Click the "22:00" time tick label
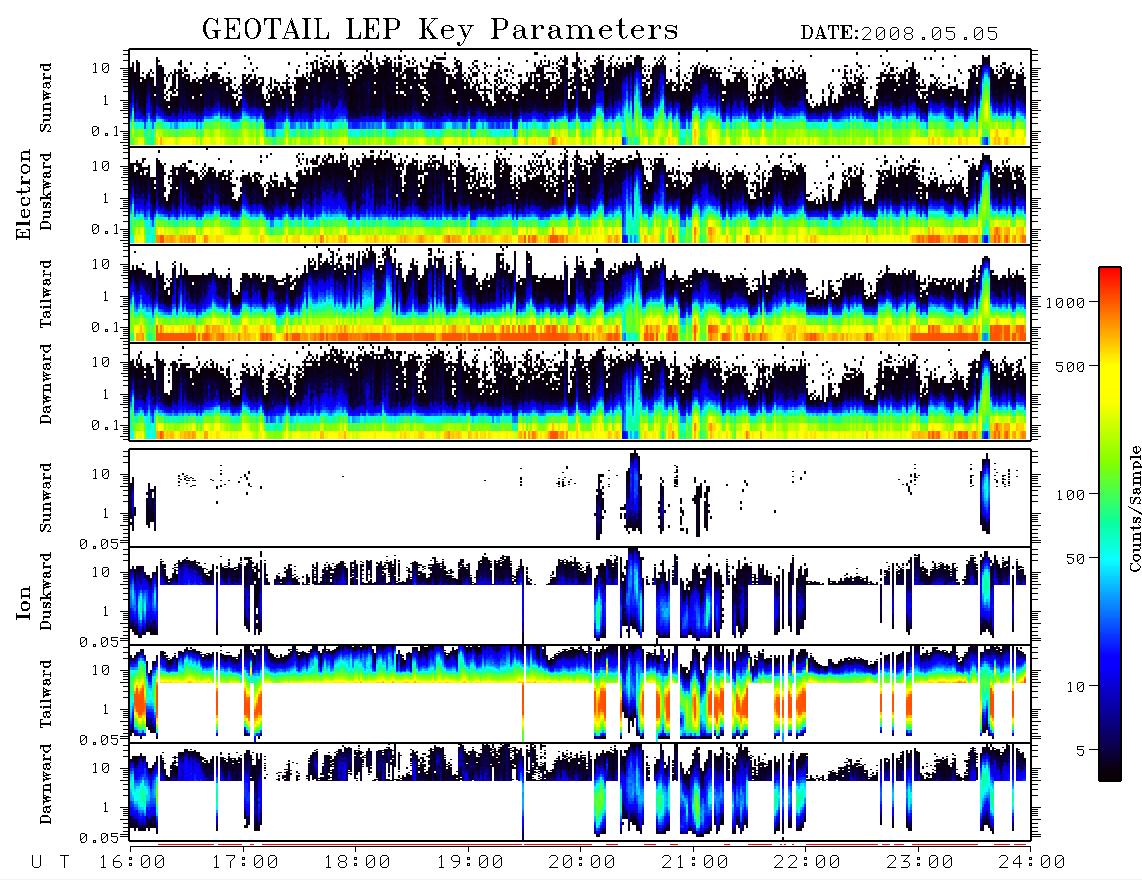The height and width of the screenshot is (880, 1142). pos(807,862)
